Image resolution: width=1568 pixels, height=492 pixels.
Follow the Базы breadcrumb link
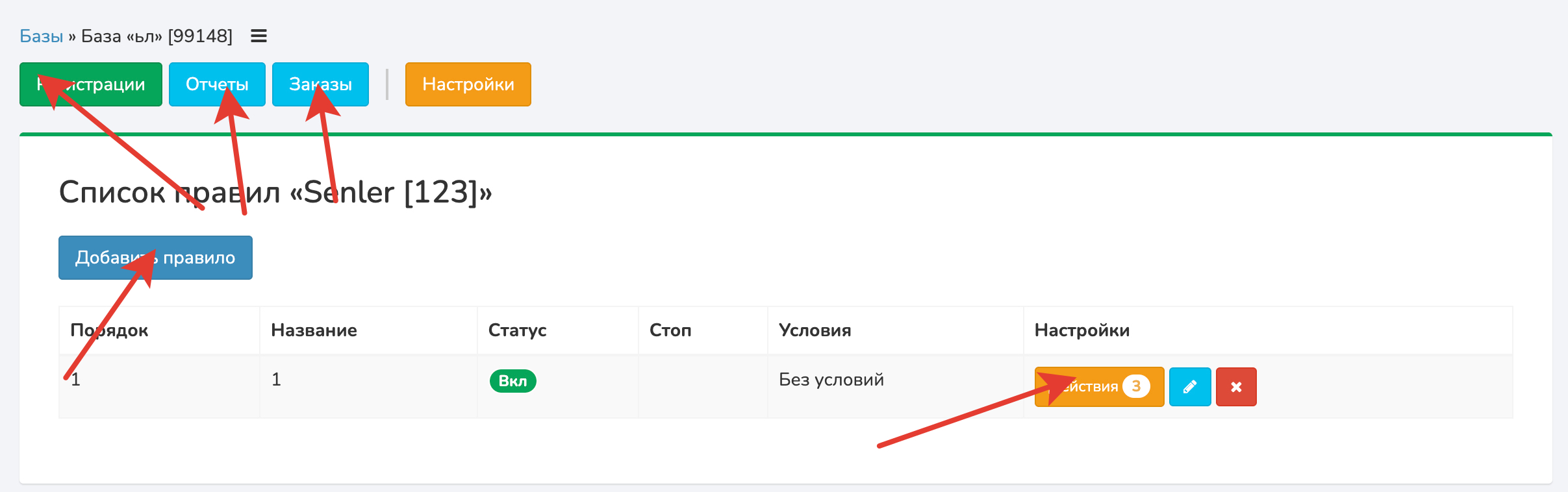pyautogui.click(x=41, y=36)
